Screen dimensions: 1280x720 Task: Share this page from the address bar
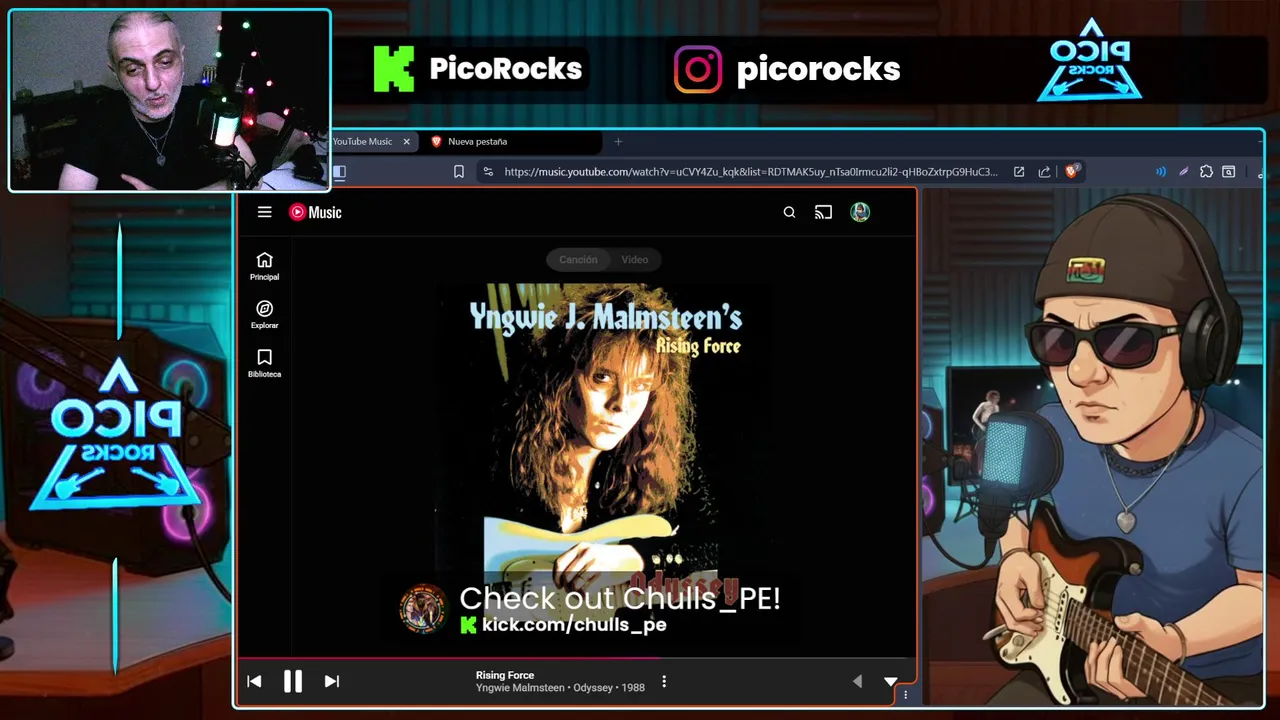pos(1044,172)
